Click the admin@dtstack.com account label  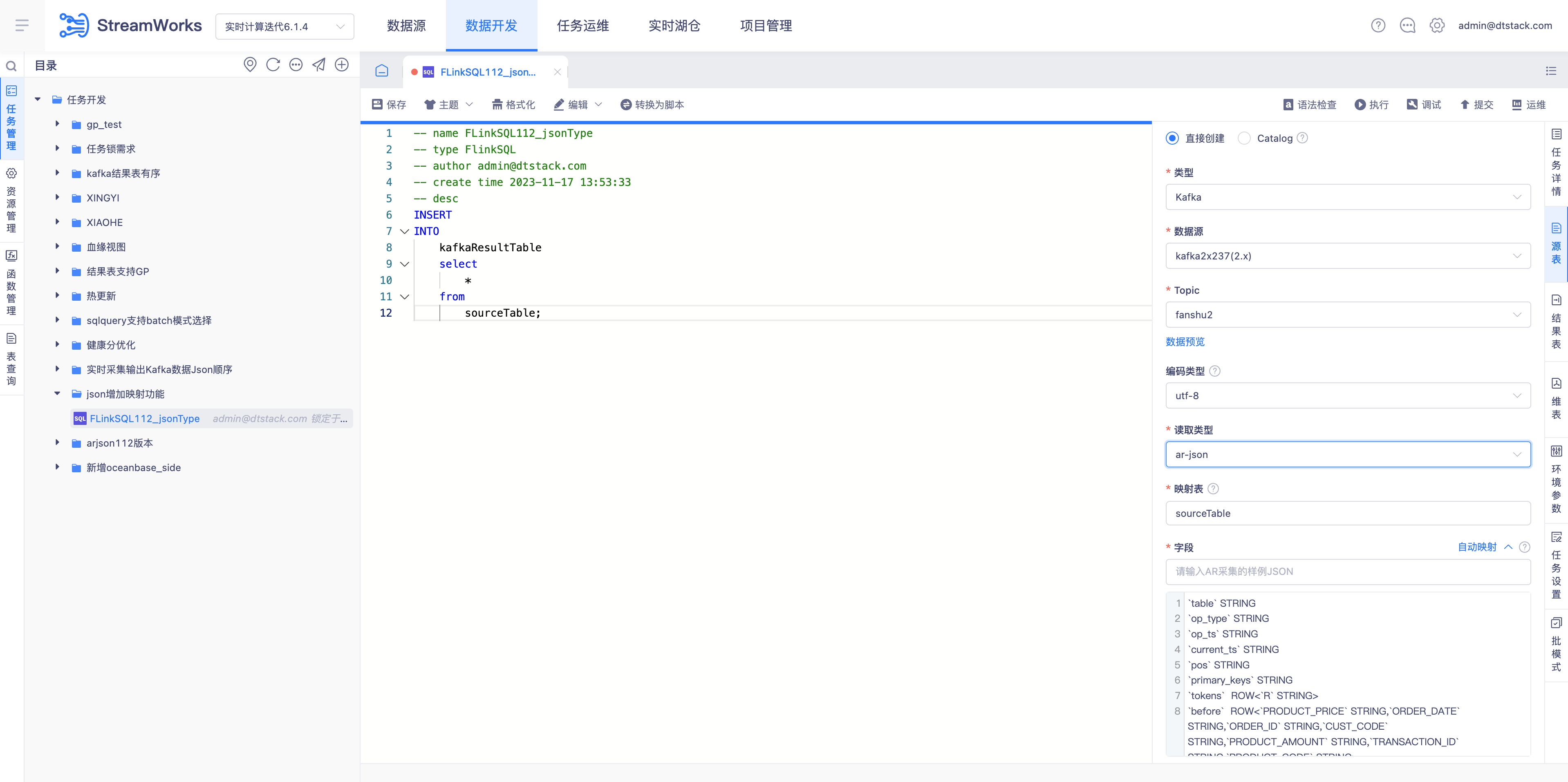(x=1505, y=26)
